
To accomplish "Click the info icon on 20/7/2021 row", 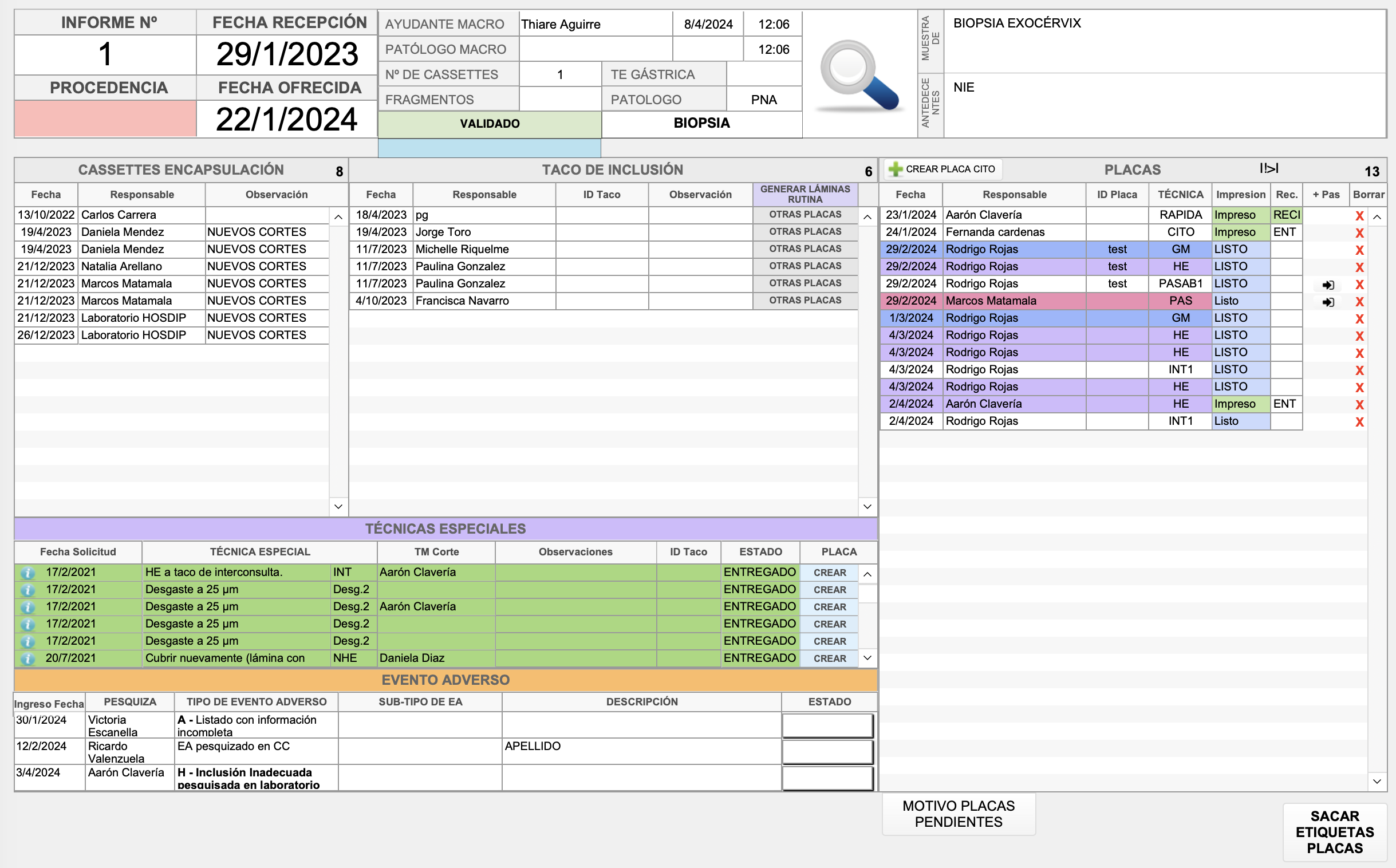I will 27,659.
